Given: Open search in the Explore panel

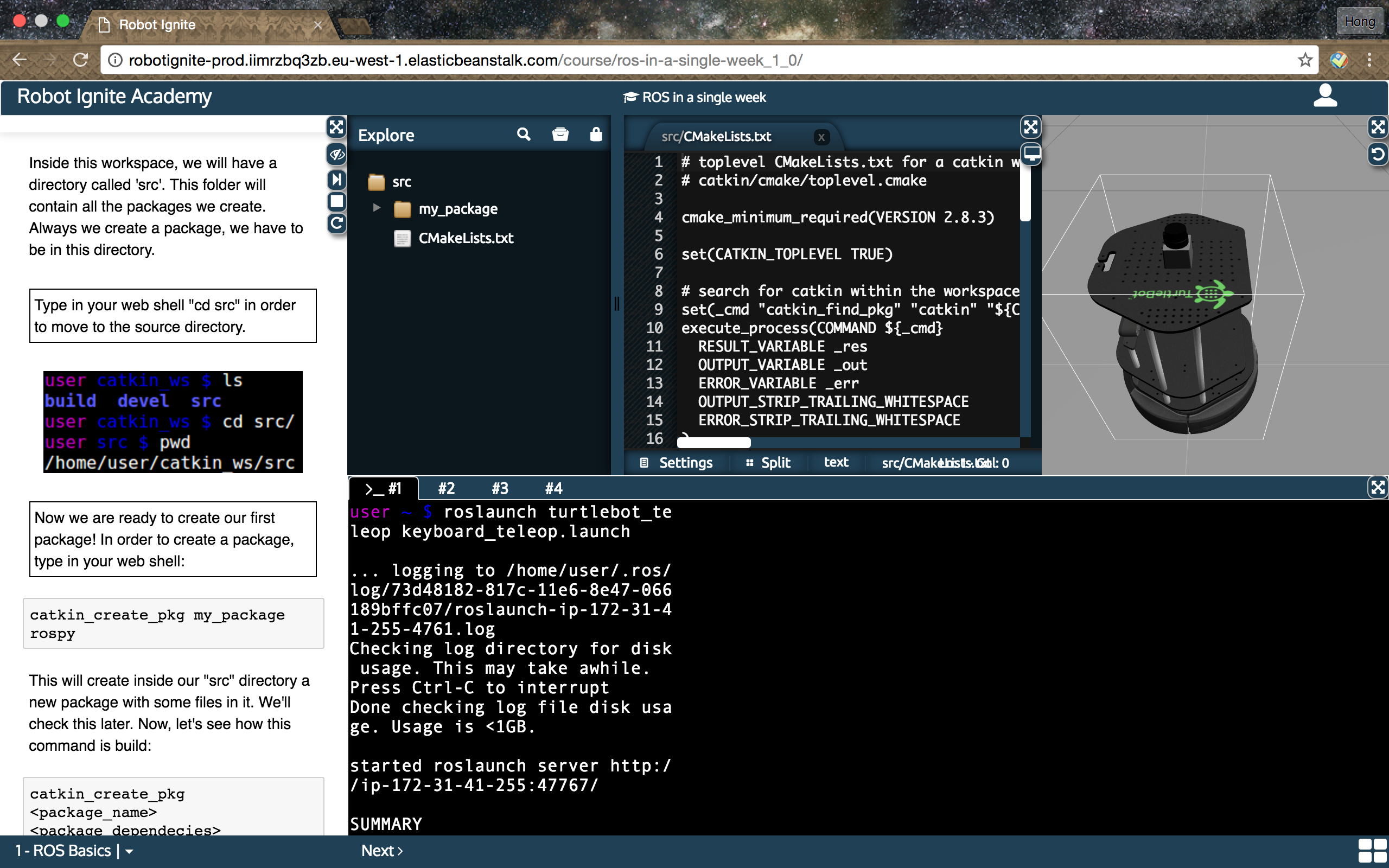Looking at the screenshot, I should (x=524, y=135).
